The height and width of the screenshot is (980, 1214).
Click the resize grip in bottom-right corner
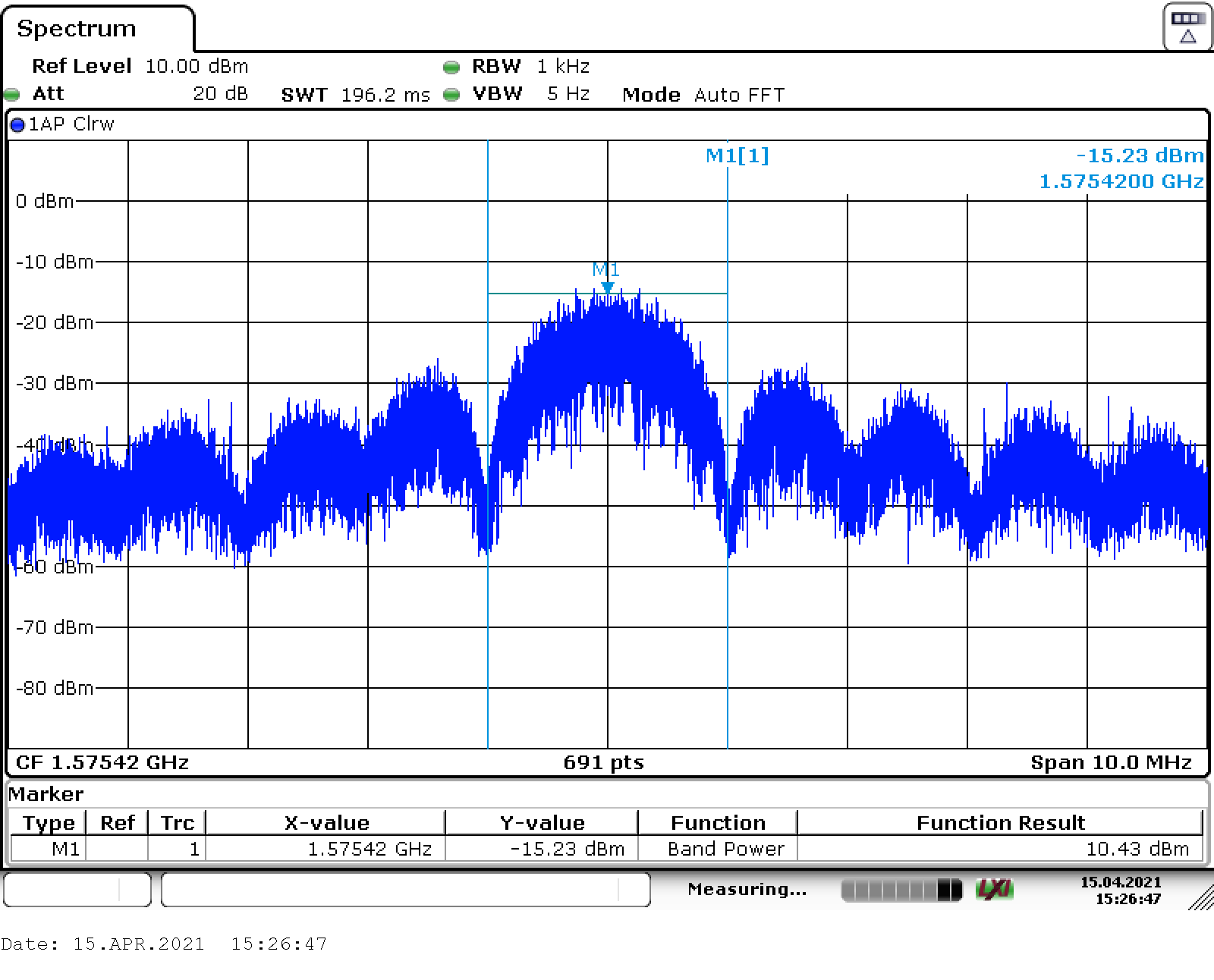tap(1200, 897)
